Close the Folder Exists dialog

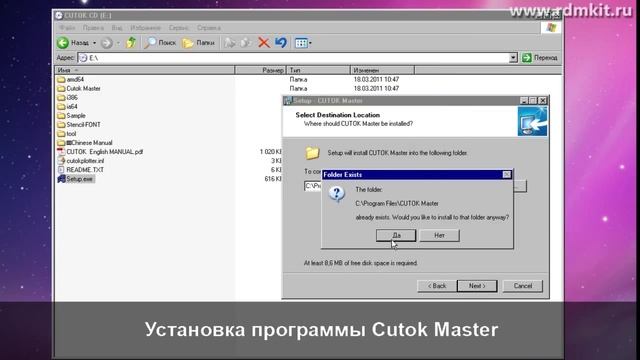507,175
